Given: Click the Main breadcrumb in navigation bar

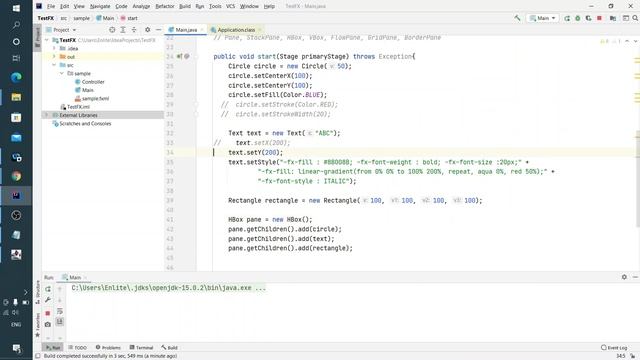Looking at the screenshot, I should (105, 18).
